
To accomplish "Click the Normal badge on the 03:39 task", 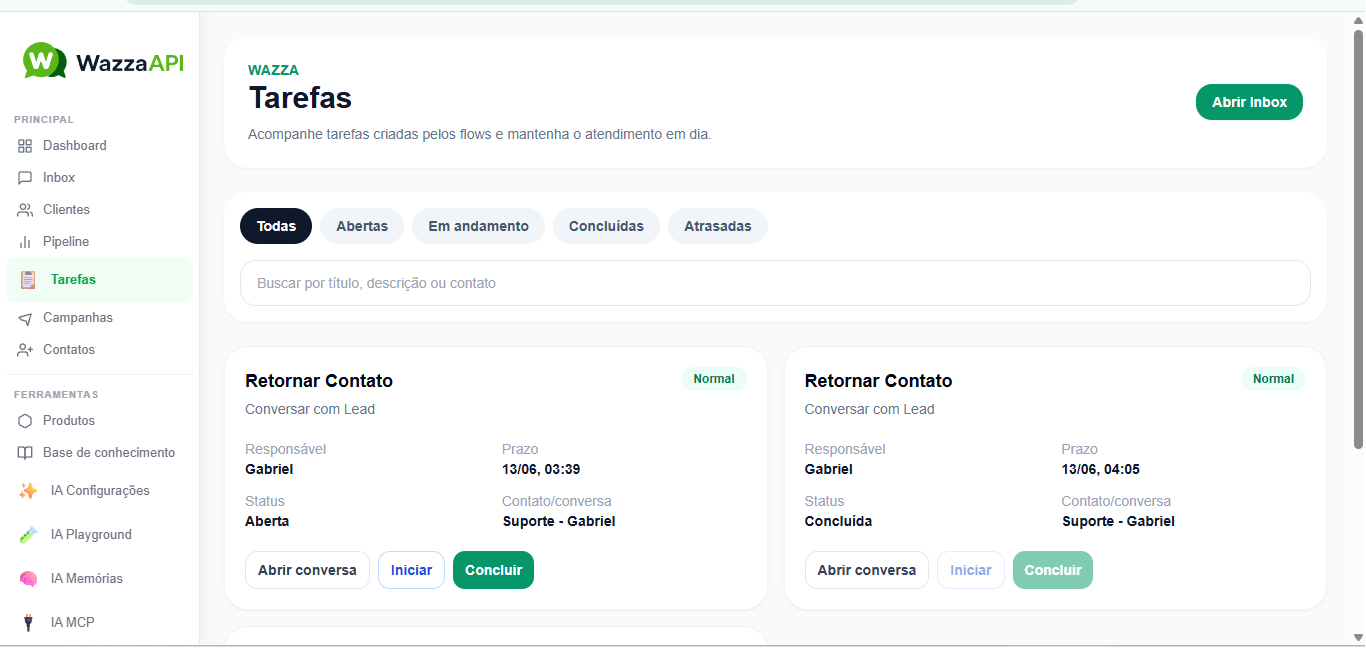I will pyautogui.click(x=714, y=379).
